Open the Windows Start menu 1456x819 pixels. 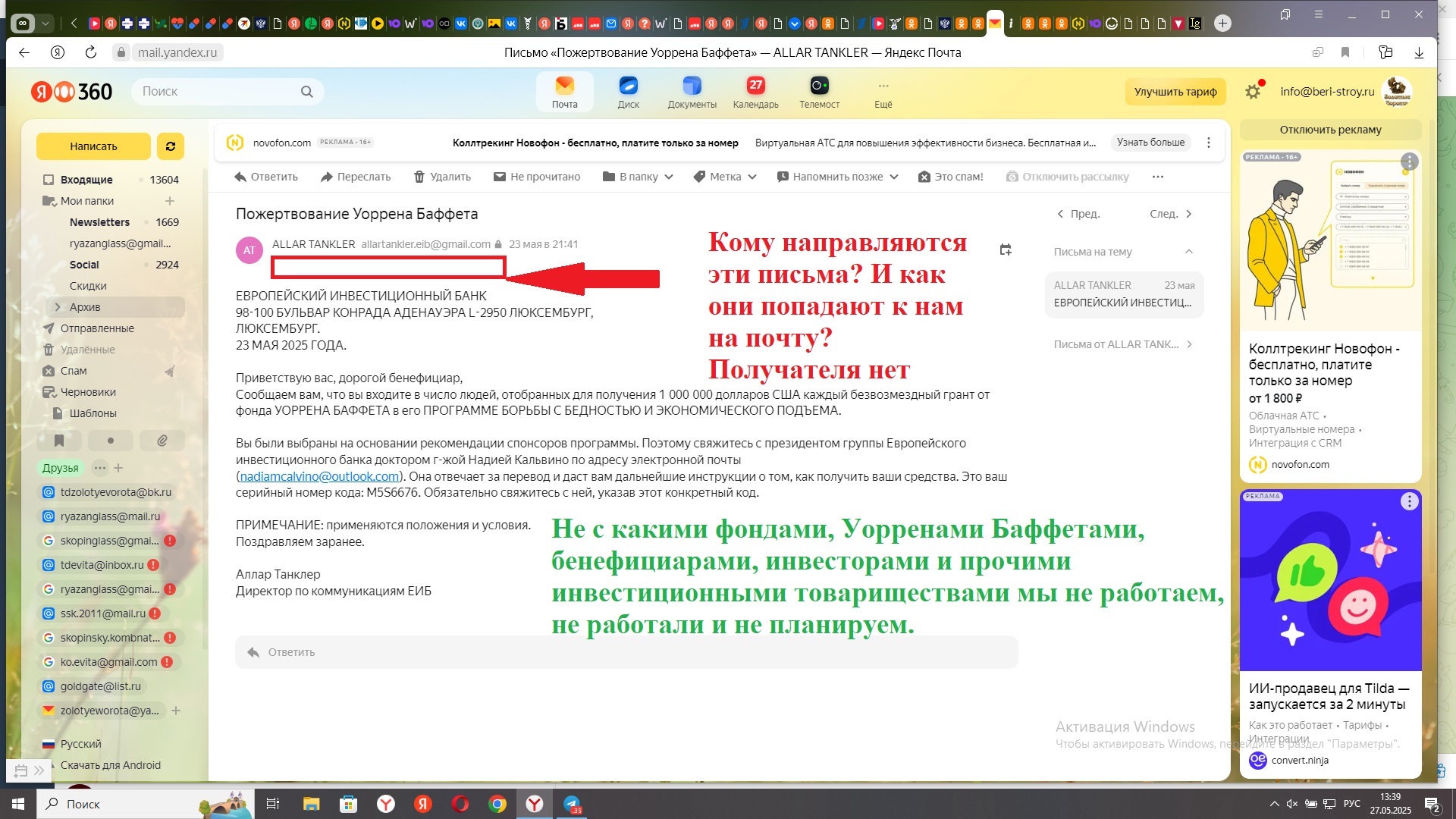[18, 804]
